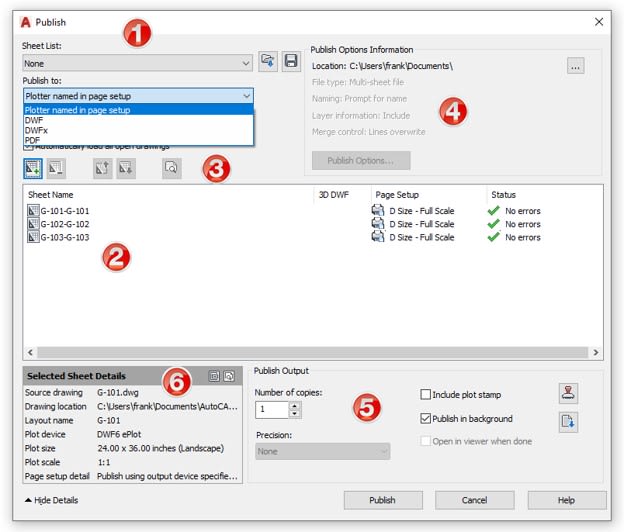
Task: Click first icon in Selected Sheet Details header
Action: pyautogui.click(x=214, y=376)
